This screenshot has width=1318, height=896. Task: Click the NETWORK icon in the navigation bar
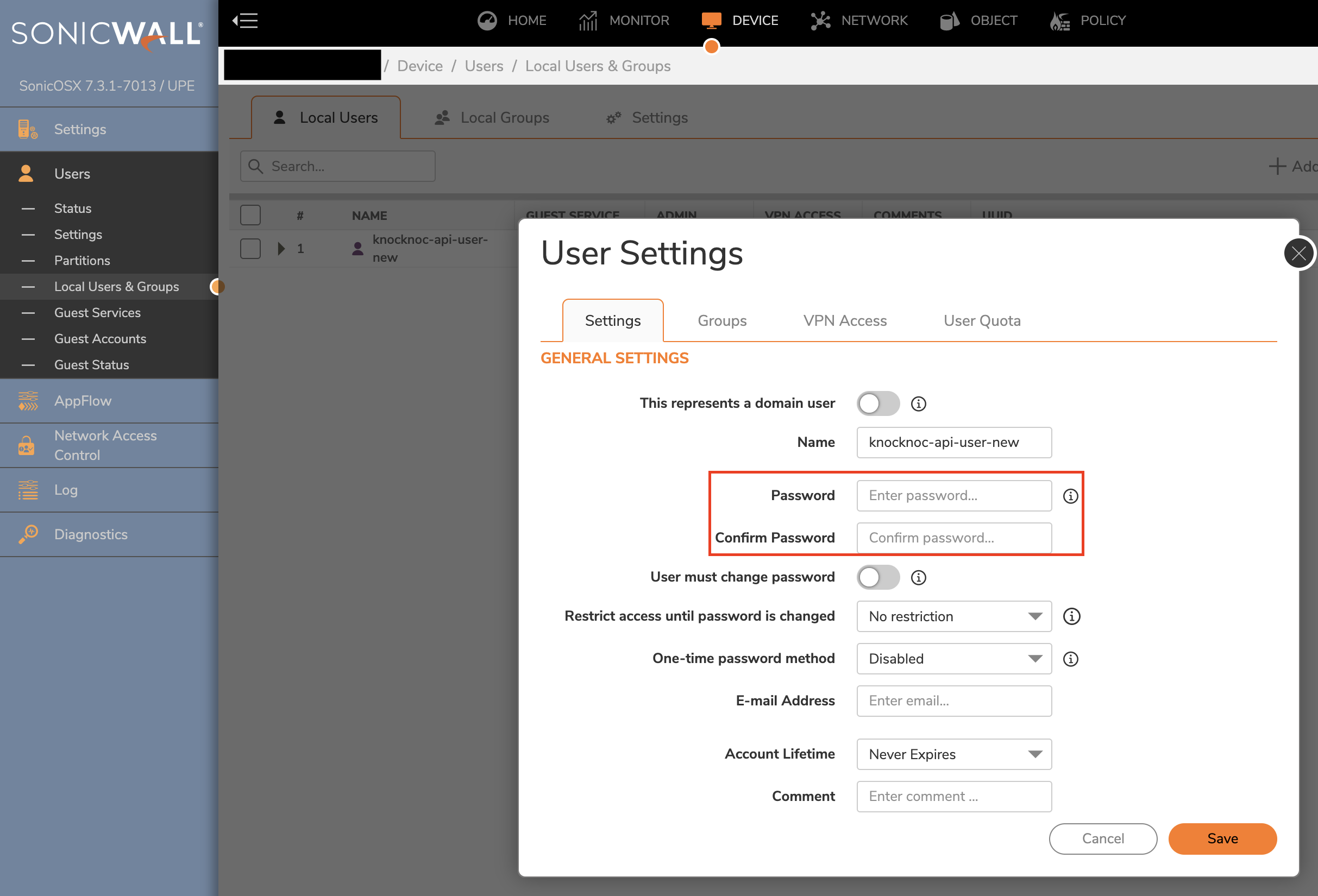[820, 21]
